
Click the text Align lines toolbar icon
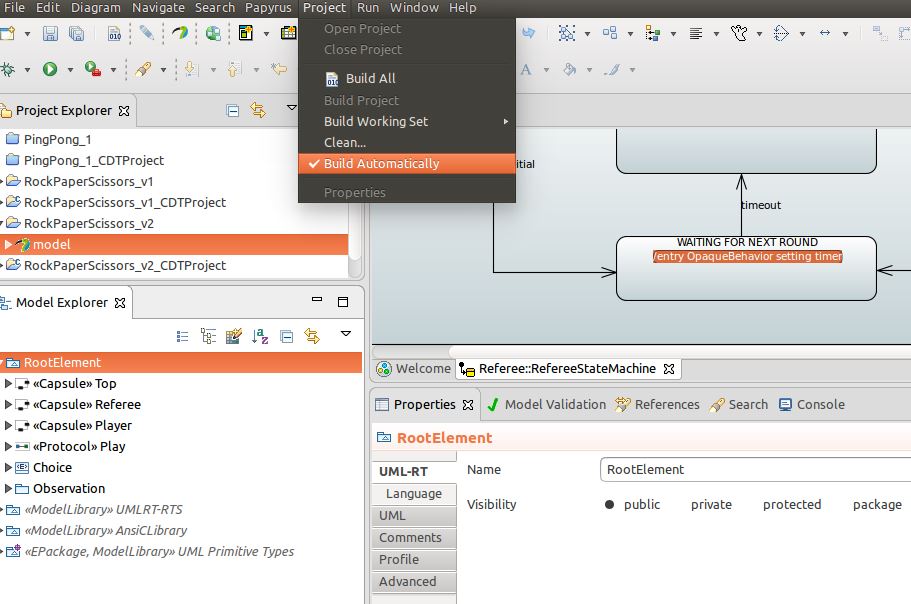(x=695, y=33)
